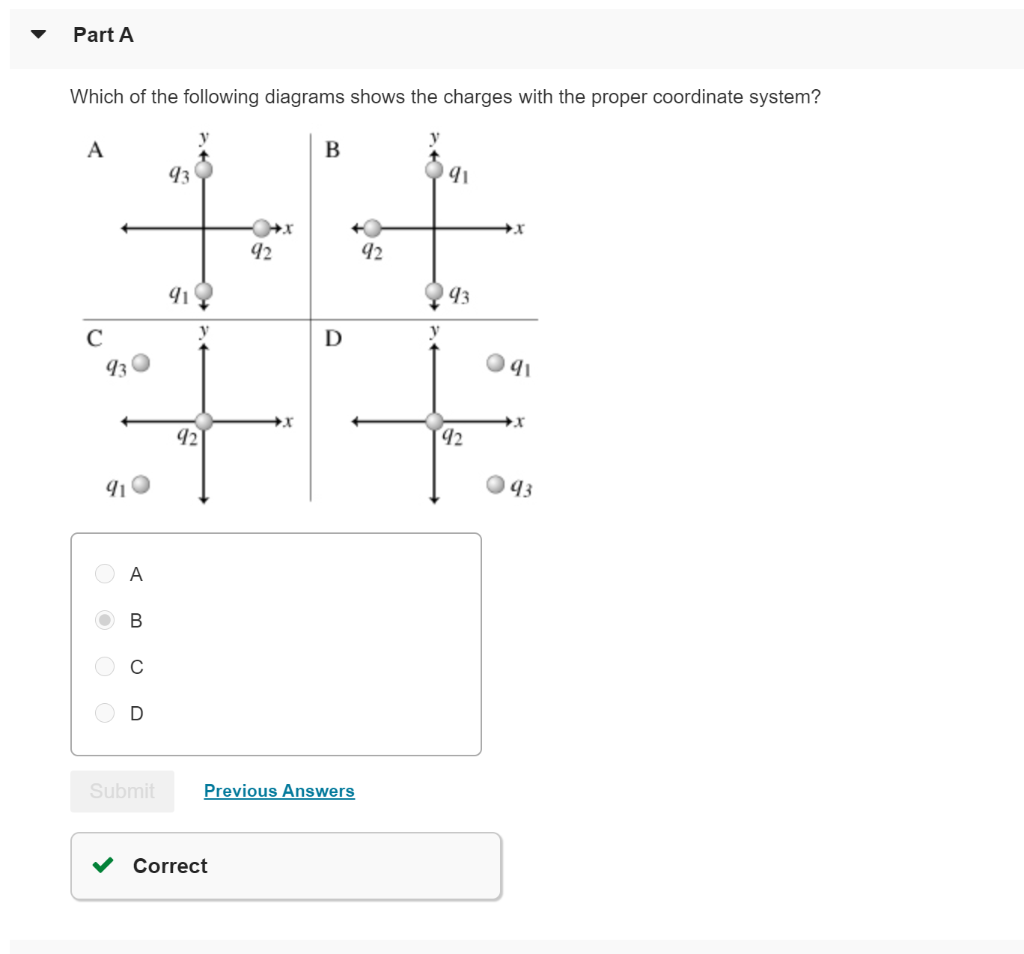
Task: Select the charge q3 sphere in diagram A
Action: 203,171
